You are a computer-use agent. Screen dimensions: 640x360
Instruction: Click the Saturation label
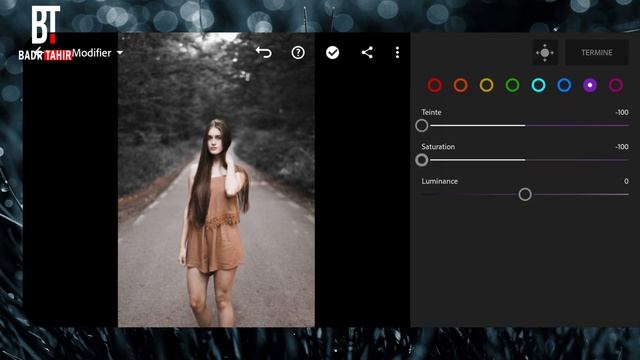click(438, 147)
